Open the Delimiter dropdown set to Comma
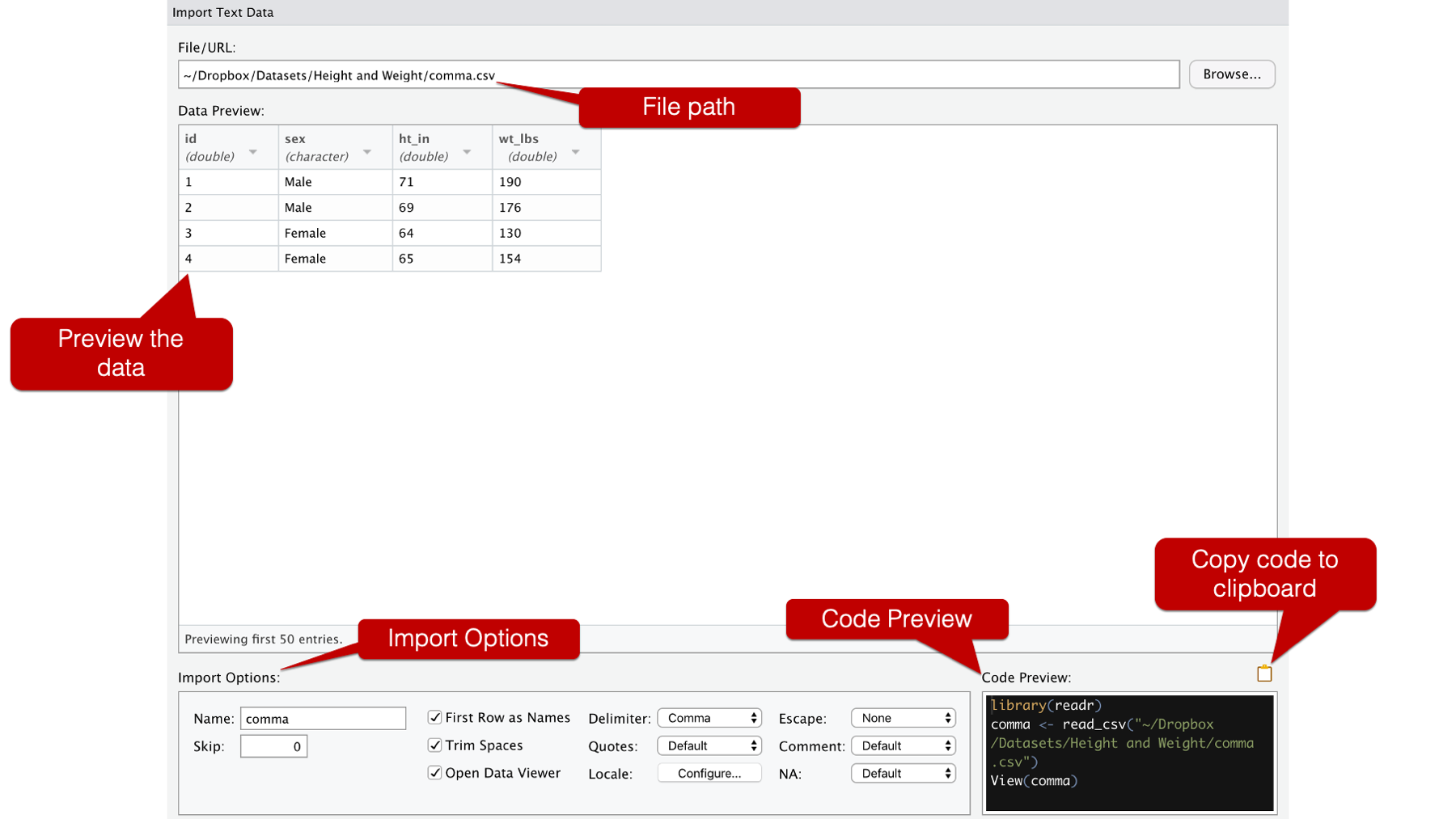 click(x=709, y=718)
